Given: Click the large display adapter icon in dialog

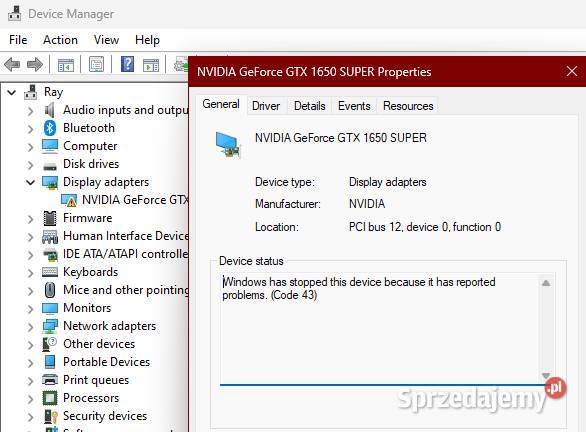Looking at the screenshot, I should [228, 145].
